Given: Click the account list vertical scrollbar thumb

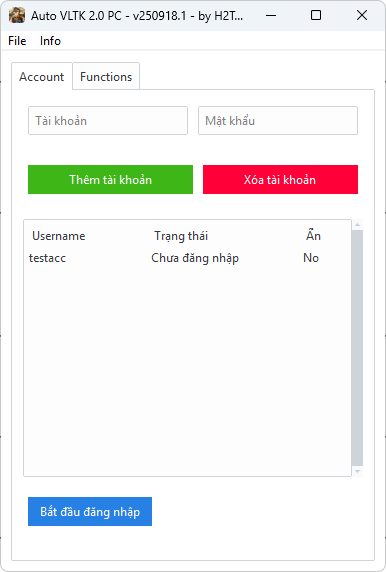Looking at the screenshot, I should click(x=358, y=348).
